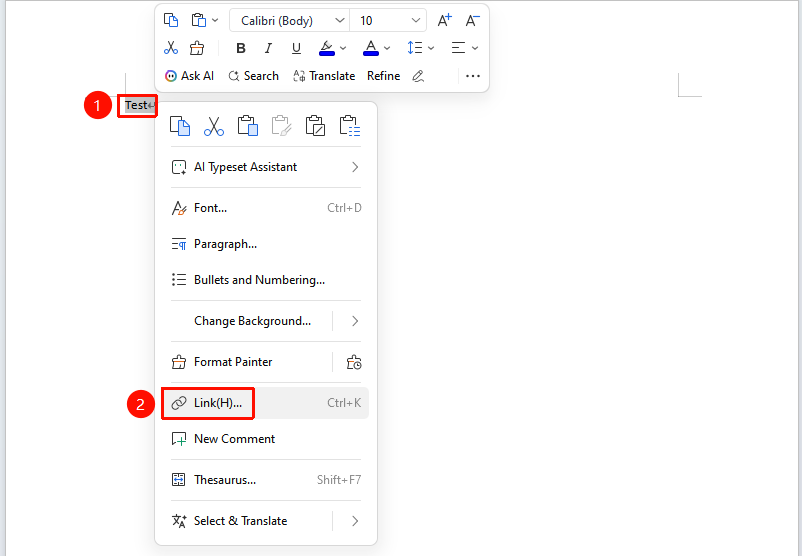This screenshot has height=556, width=802.
Task: Increase font size with A+ icon
Action: coord(444,20)
